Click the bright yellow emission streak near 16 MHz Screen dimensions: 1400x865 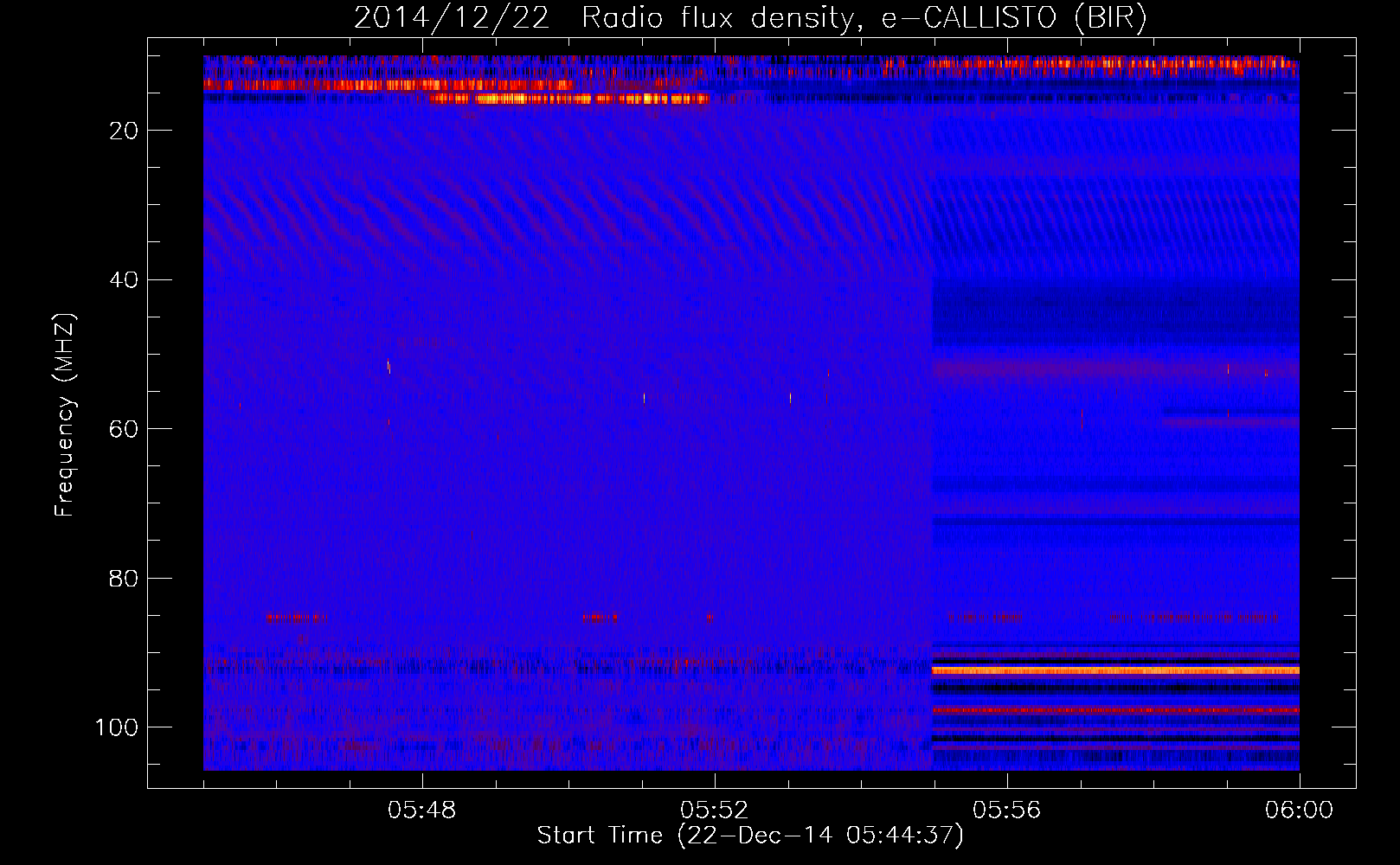pyautogui.click(x=569, y=99)
